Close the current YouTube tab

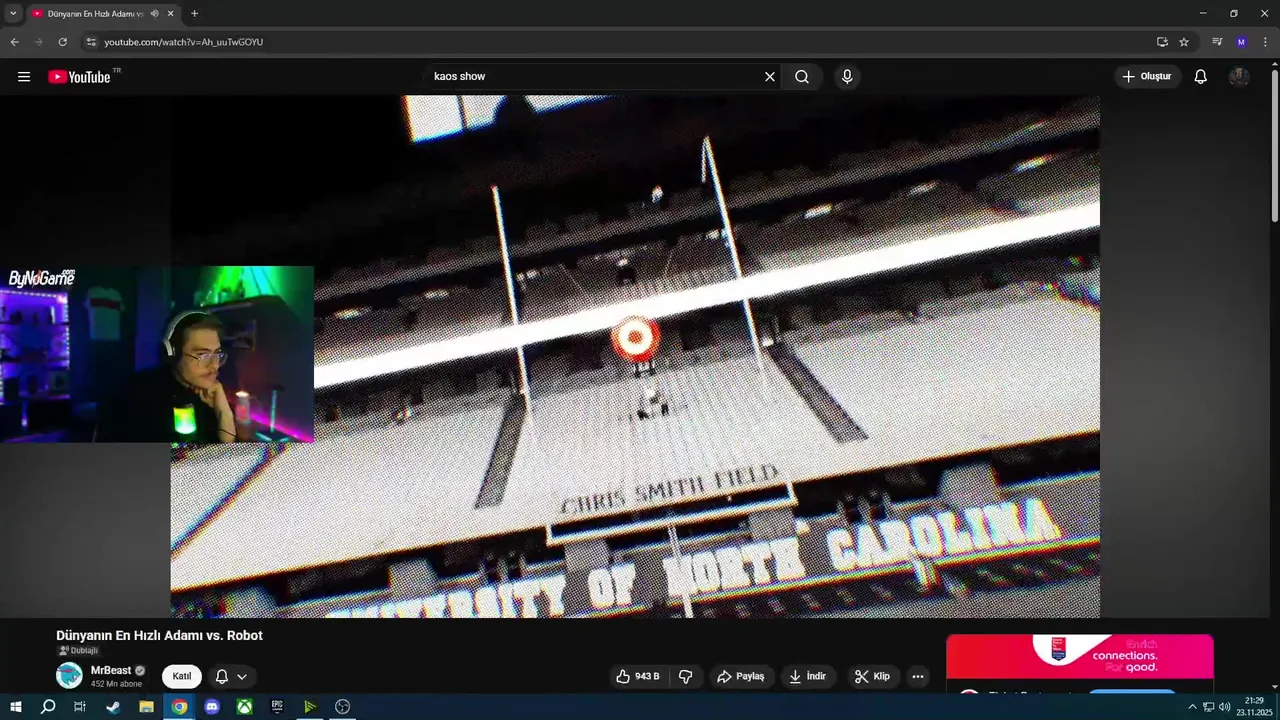coord(170,14)
